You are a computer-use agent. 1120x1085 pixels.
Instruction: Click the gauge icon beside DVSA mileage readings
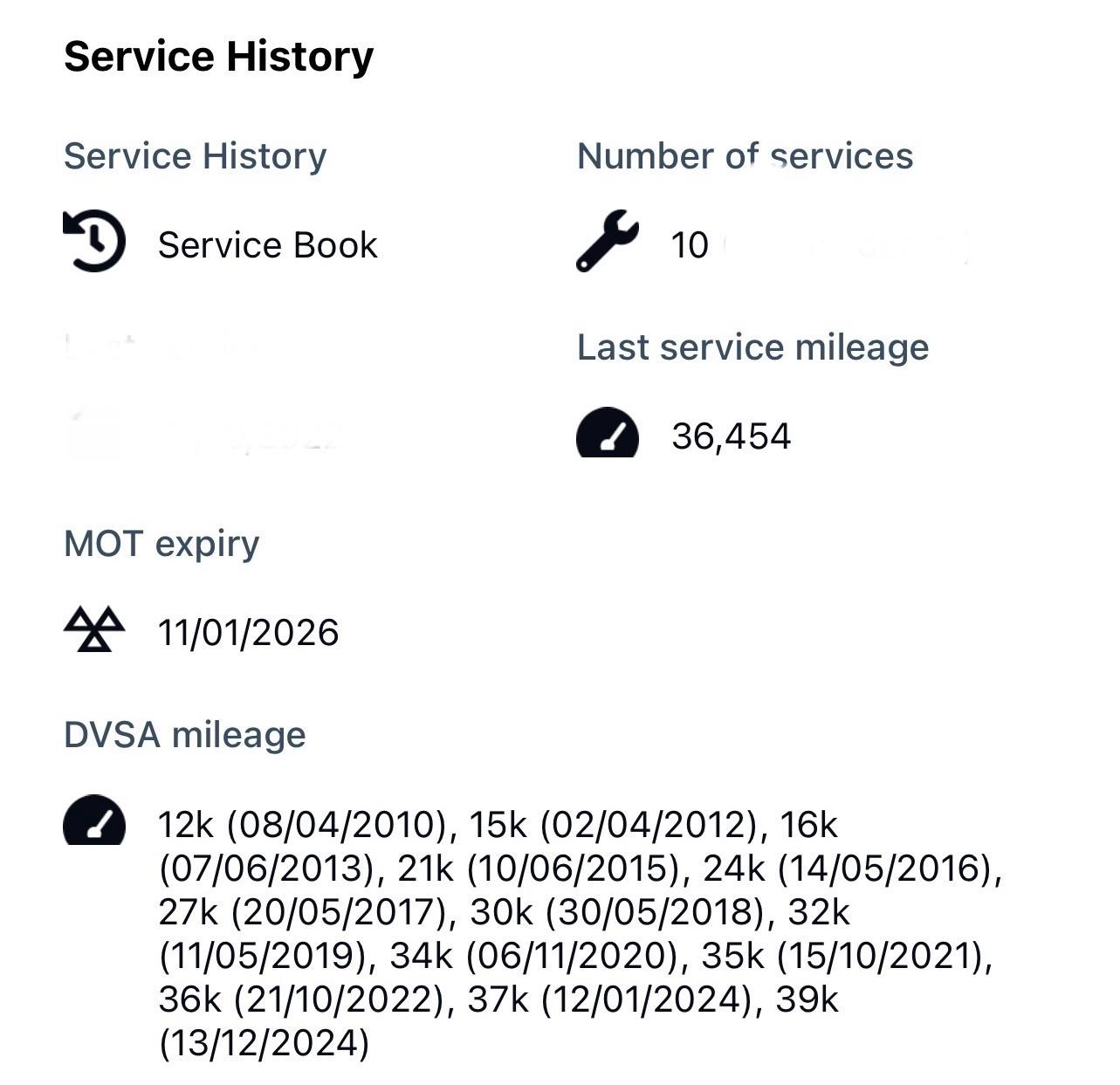(94, 821)
